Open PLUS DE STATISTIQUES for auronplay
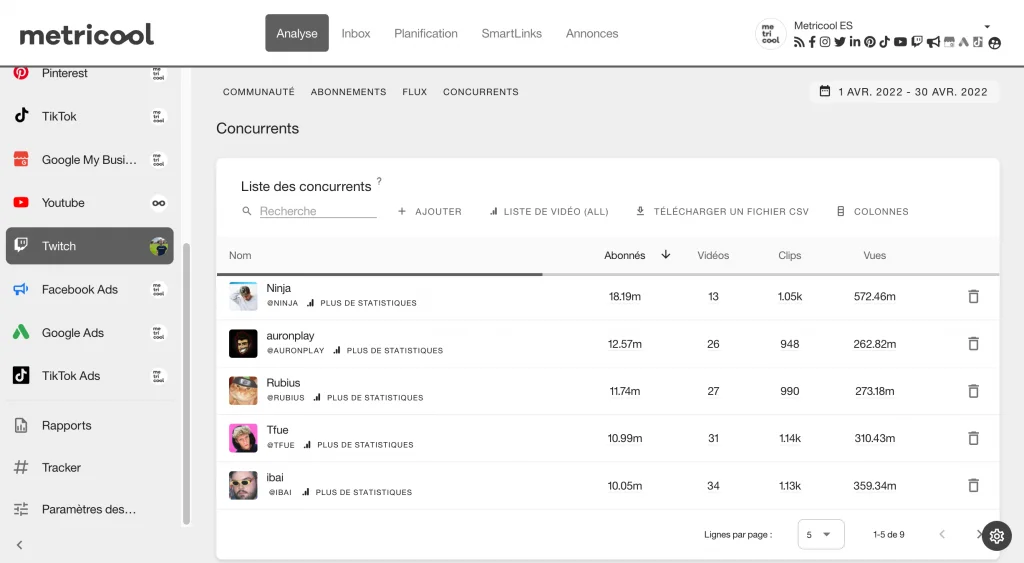1024x563 pixels. [x=388, y=351]
